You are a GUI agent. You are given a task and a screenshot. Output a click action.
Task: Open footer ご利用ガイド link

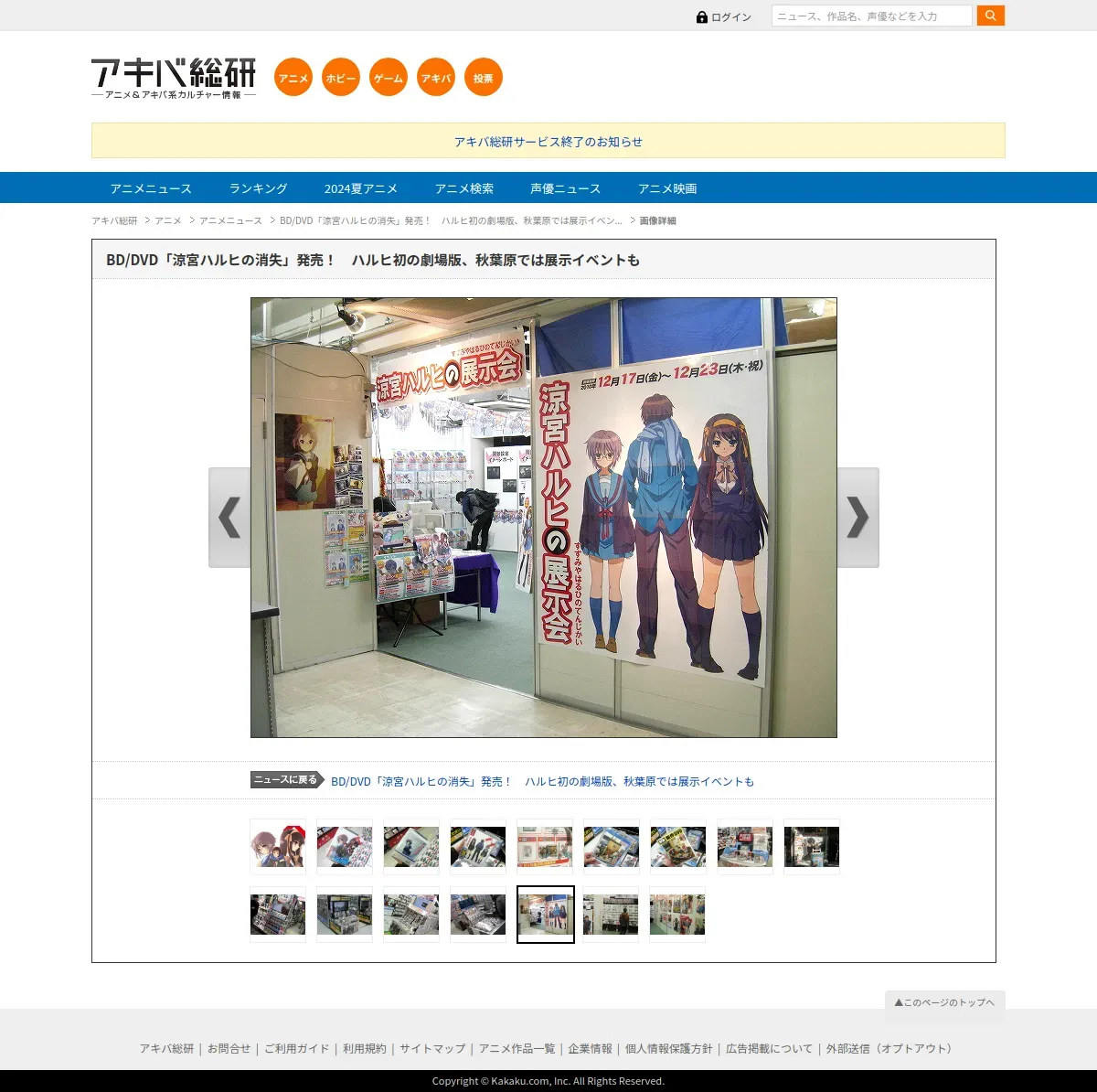click(x=297, y=1048)
